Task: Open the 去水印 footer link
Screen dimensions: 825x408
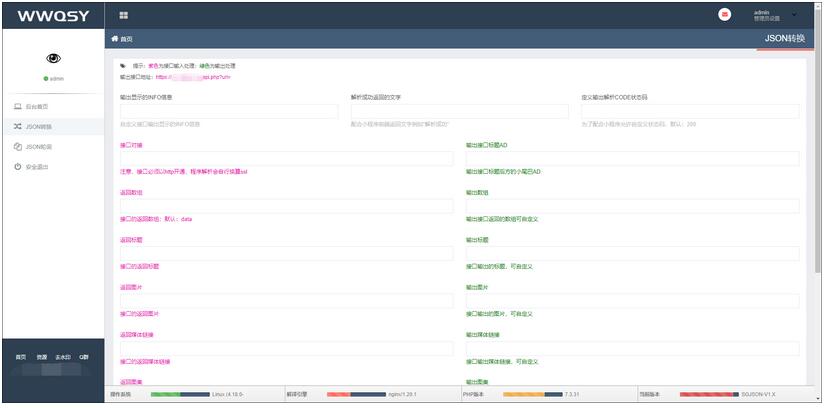Action: tap(63, 357)
